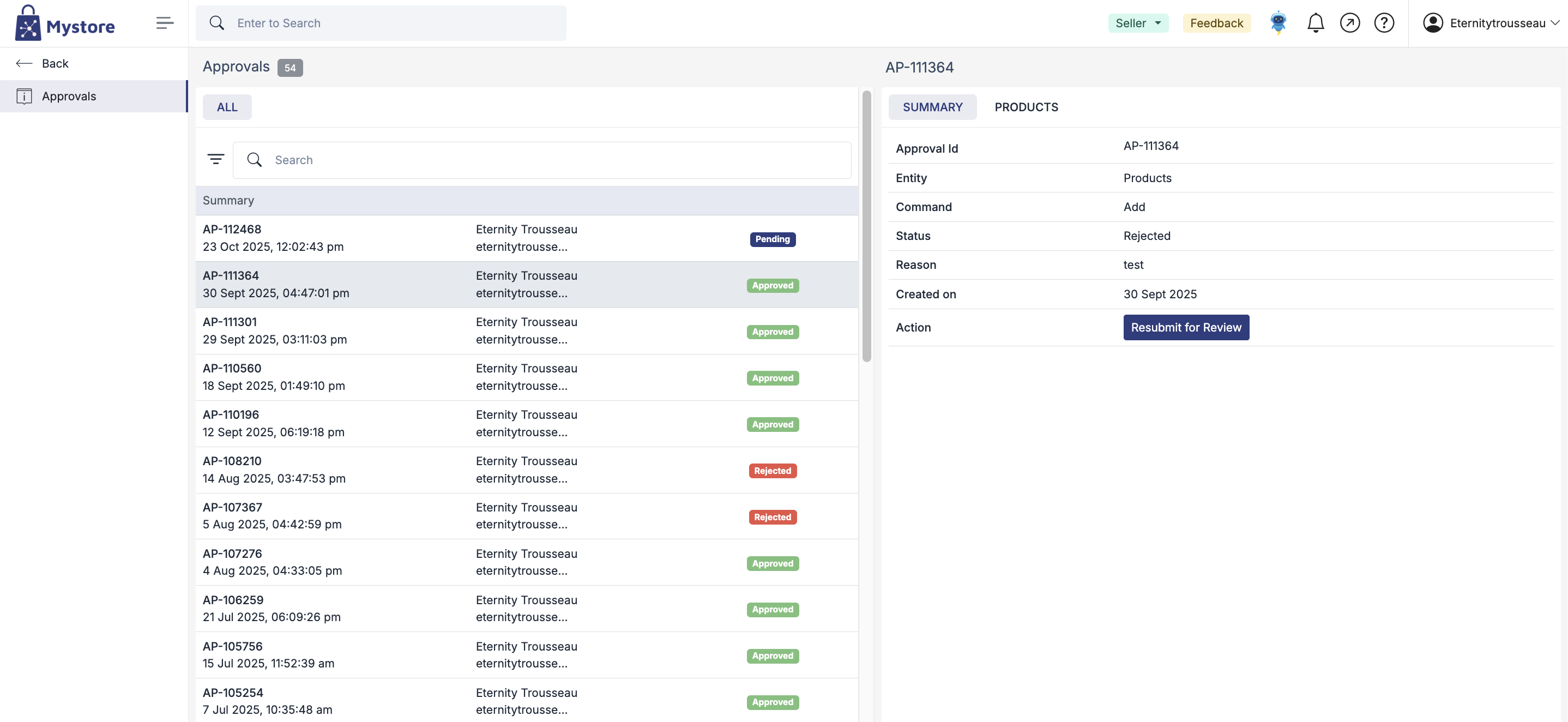Open notifications bell
The width and height of the screenshot is (1568, 722).
pos(1316,23)
